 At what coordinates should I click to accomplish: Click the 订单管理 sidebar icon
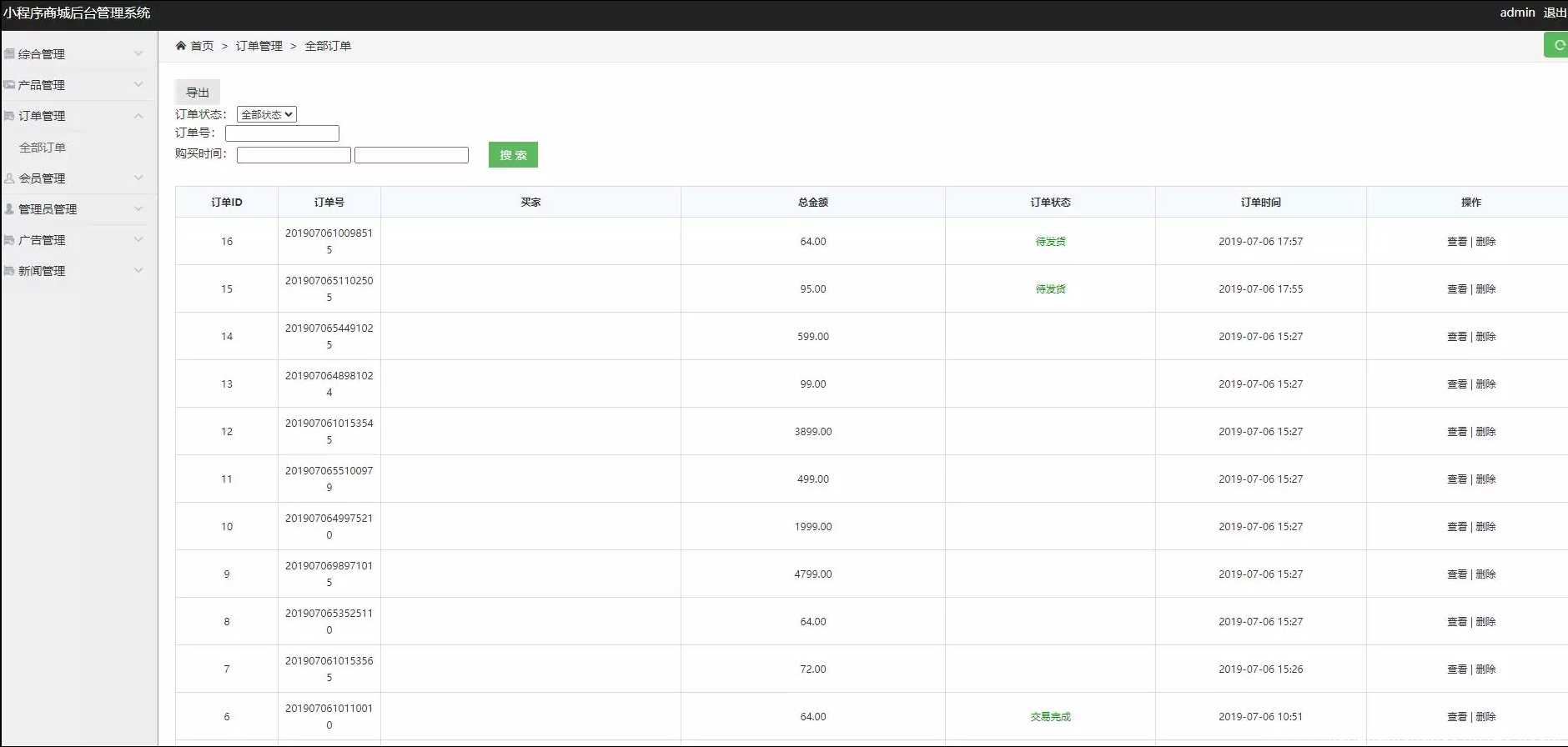(9, 116)
